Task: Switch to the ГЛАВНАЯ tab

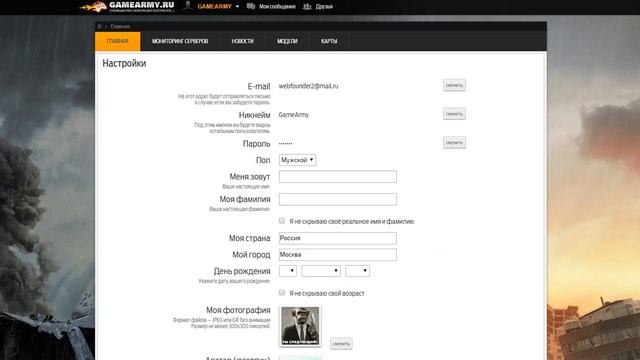Action: (x=118, y=41)
